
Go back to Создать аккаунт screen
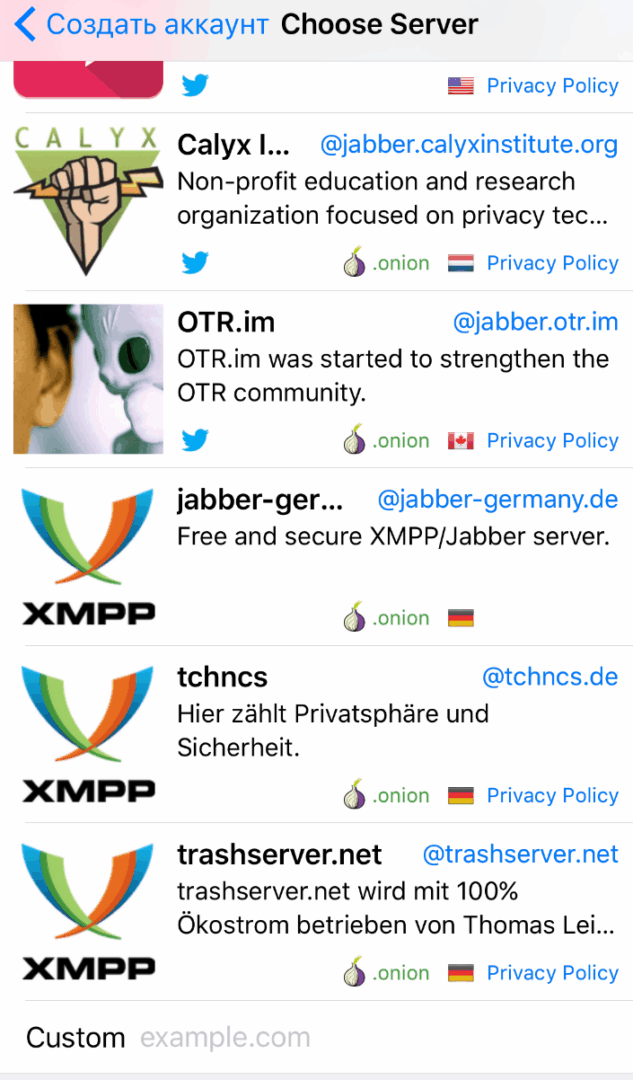click(141, 25)
